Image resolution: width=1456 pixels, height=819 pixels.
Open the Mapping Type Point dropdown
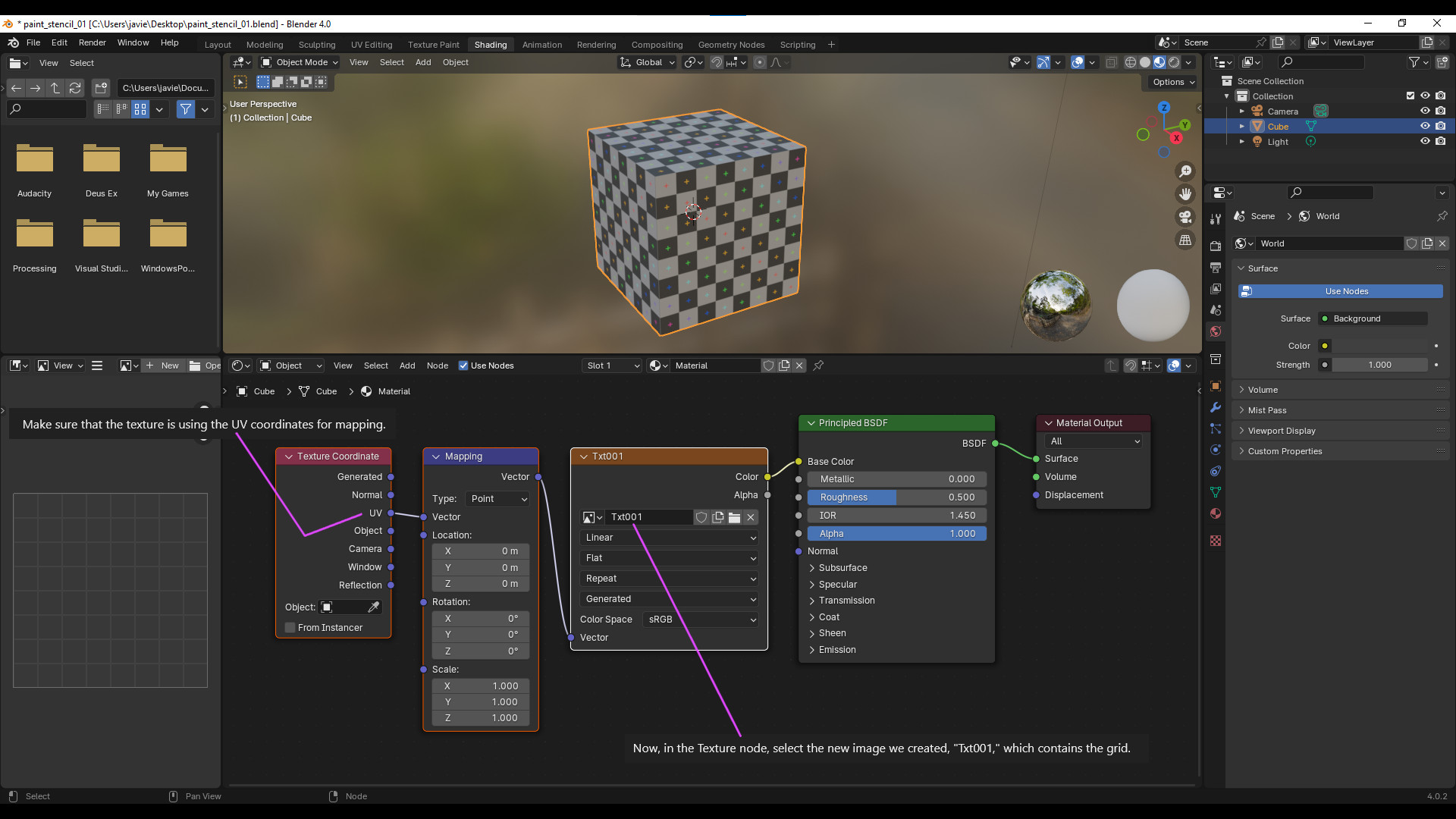[497, 499]
